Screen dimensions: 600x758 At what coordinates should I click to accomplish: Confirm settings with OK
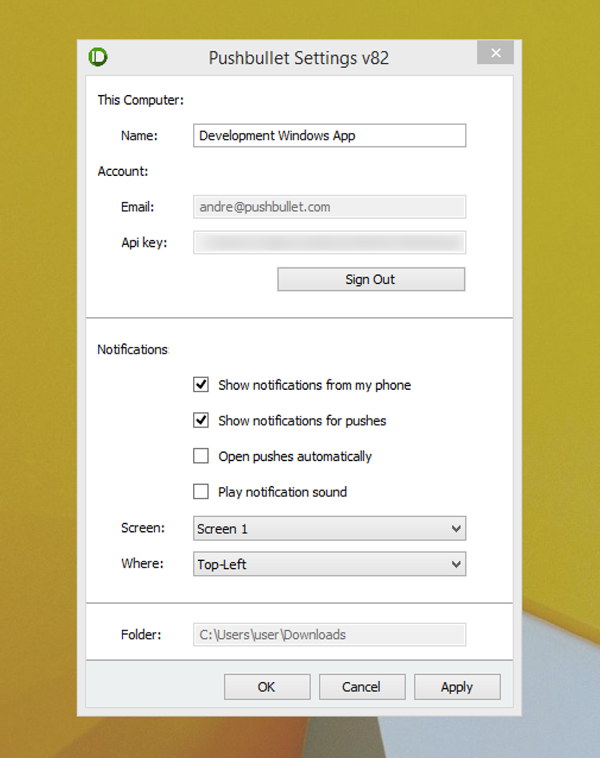pos(267,686)
